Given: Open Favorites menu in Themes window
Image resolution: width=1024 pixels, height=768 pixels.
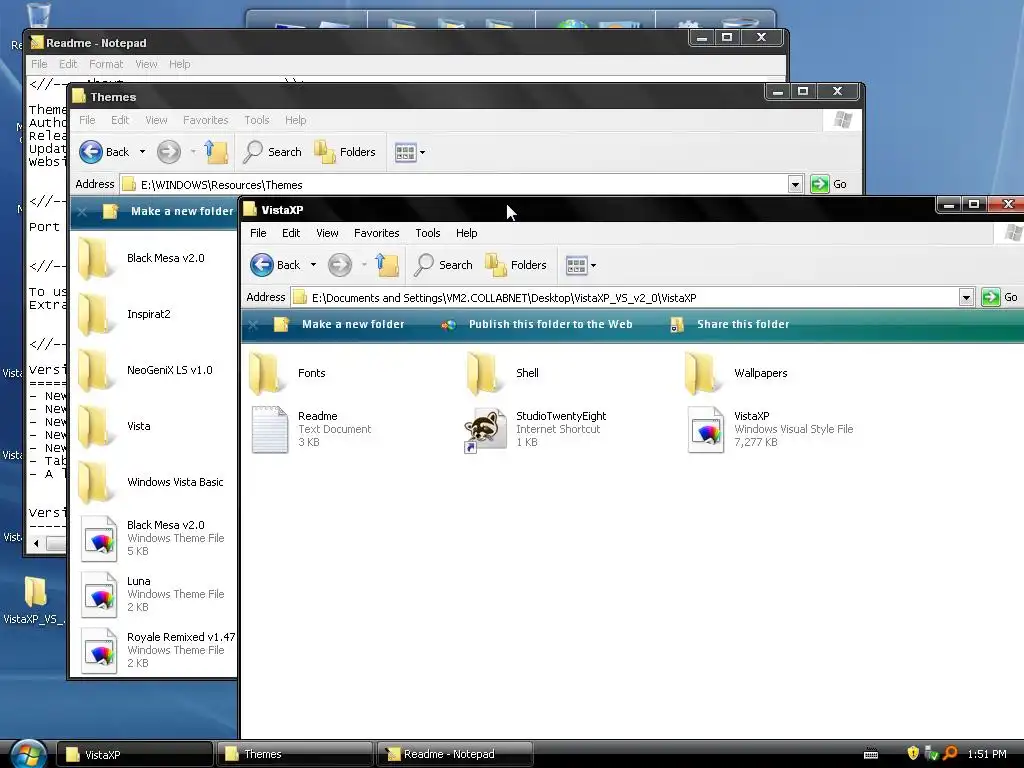Looking at the screenshot, I should click(x=205, y=120).
